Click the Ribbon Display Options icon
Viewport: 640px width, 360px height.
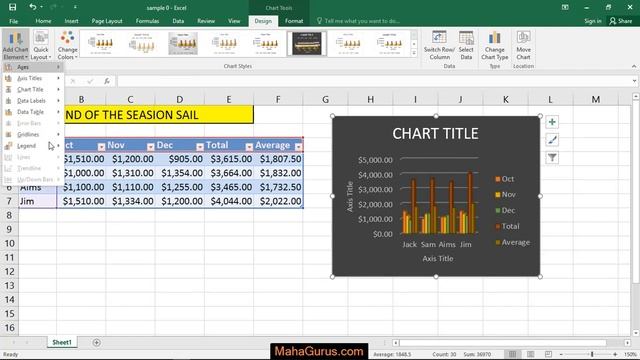pos(565,7)
